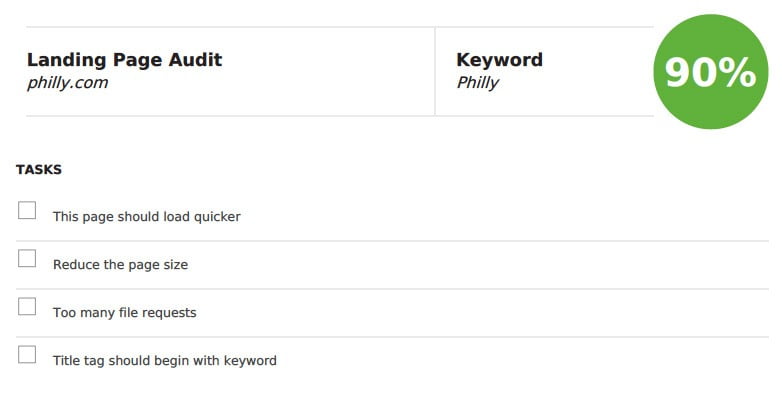Open the 'Too many file requests' task
This screenshot has height=408, width=782.
click(x=125, y=313)
